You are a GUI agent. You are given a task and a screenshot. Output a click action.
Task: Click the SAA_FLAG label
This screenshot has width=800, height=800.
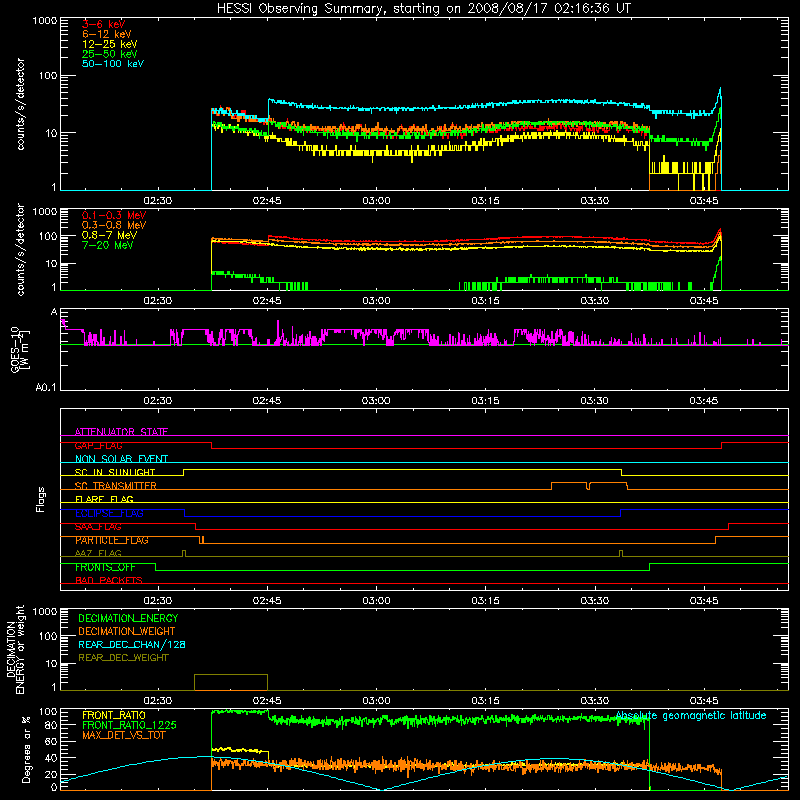98,527
